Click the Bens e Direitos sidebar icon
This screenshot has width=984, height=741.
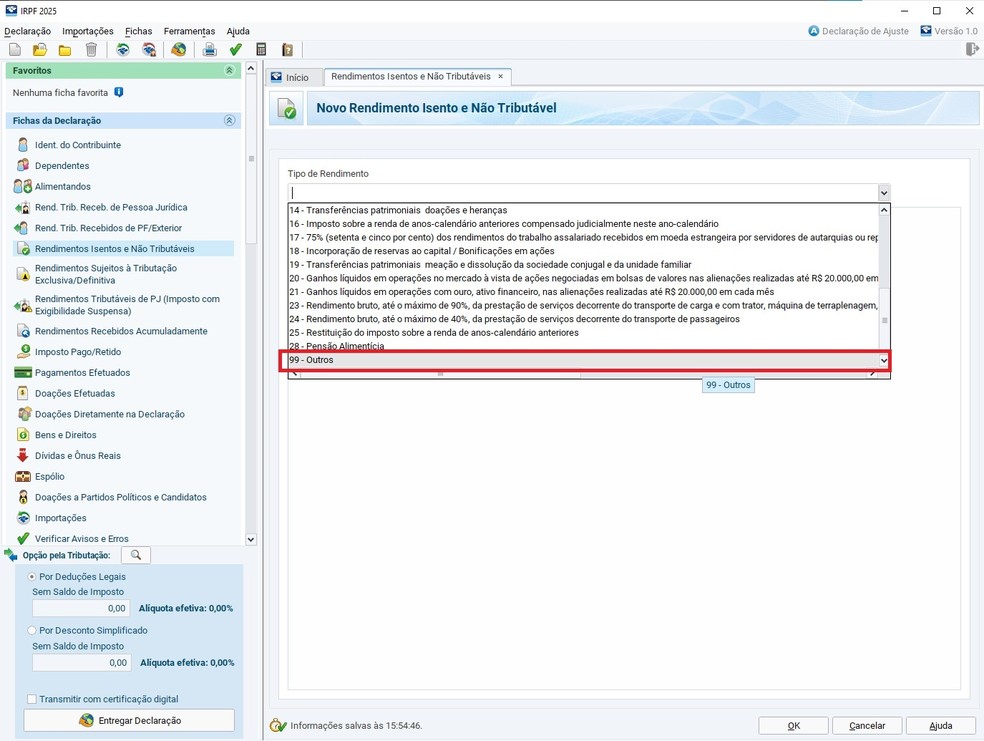(x=23, y=435)
